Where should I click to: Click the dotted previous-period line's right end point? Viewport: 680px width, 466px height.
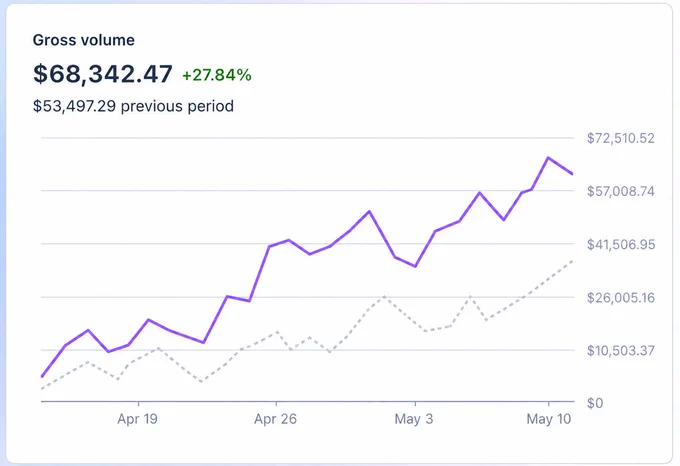(x=572, y=261)
